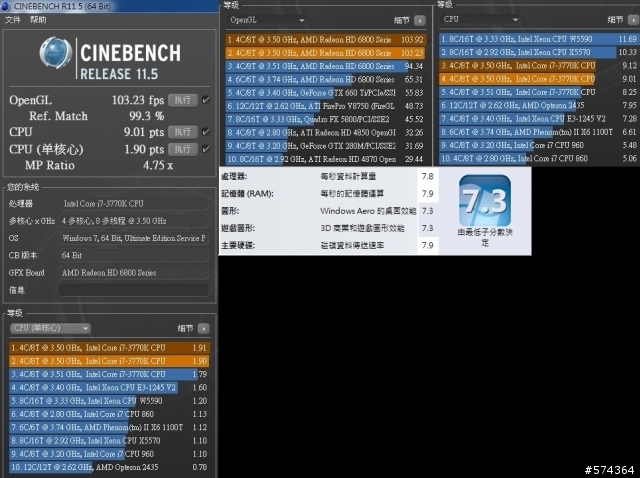The height and width of the screenshot is (478, 640).
Task: Select CPU ranking row Core i7 CPU 860
Action: 539,158
